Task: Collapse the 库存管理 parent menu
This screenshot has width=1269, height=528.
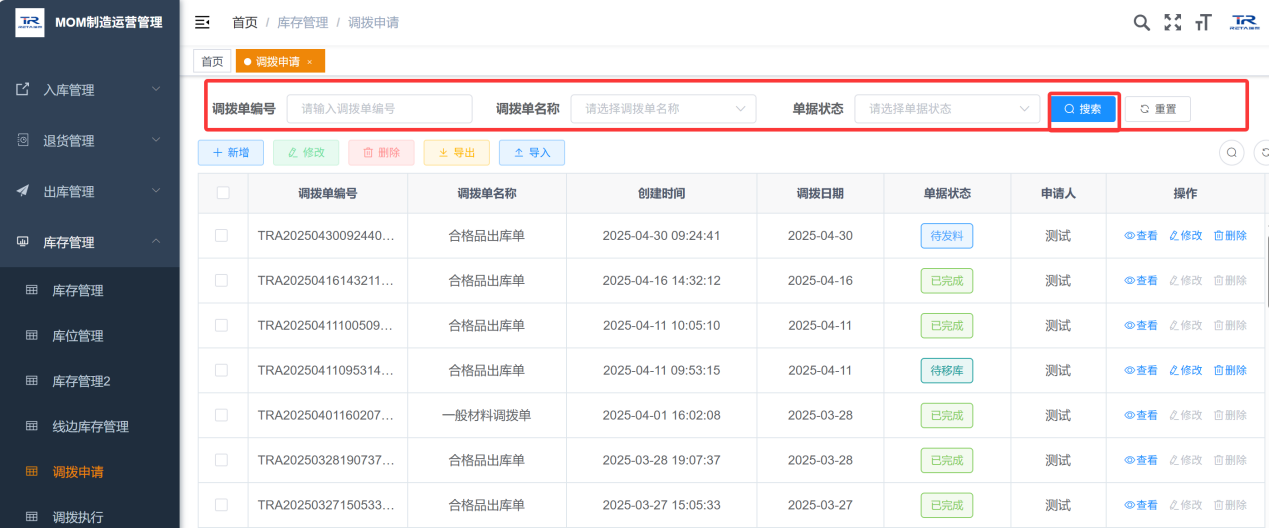Action: point(90,242)
